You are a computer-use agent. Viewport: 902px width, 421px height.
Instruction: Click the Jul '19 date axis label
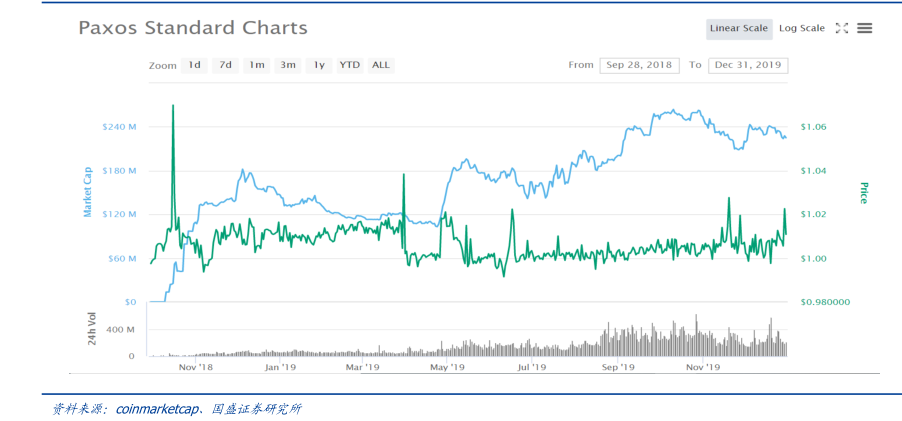click(531, 367)
